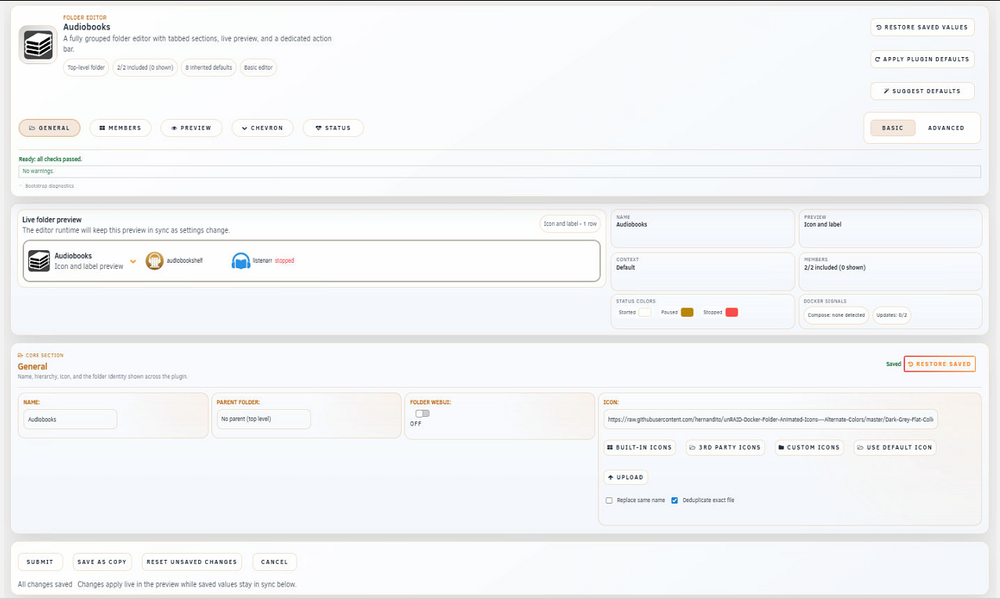Click the Audiobooks folder icon in the live preview

click(39, 260)
